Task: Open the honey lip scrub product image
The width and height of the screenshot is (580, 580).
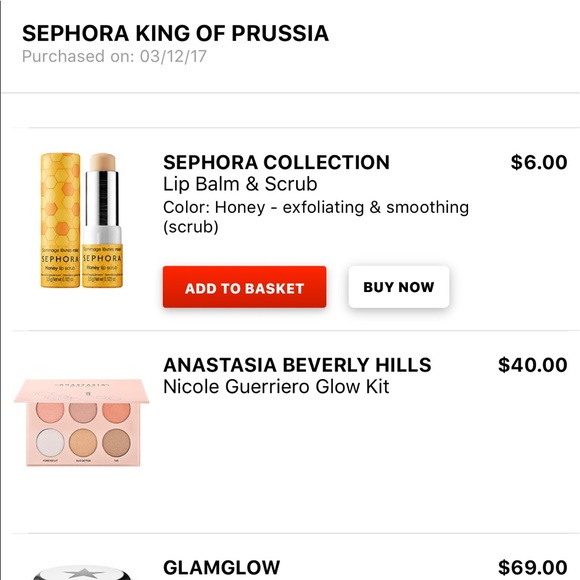Action: coord(81,220)
